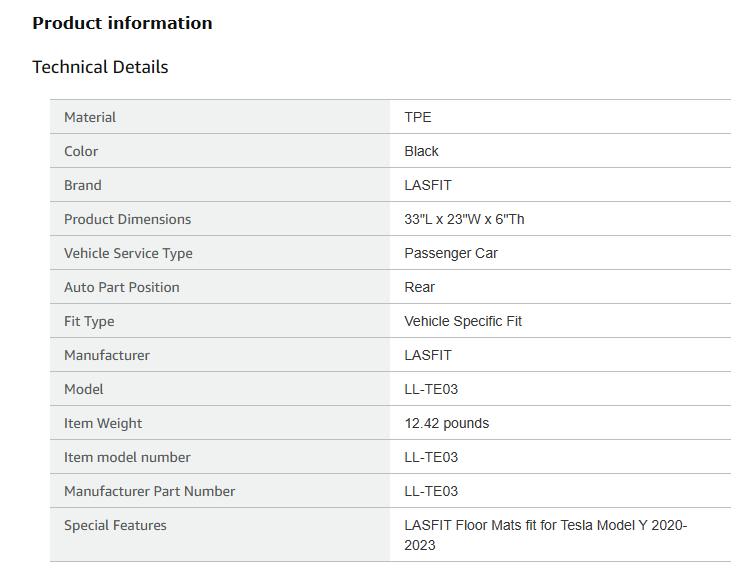Select the Material row label
Screen dimensions: 756x578
[x=90, y=117]
